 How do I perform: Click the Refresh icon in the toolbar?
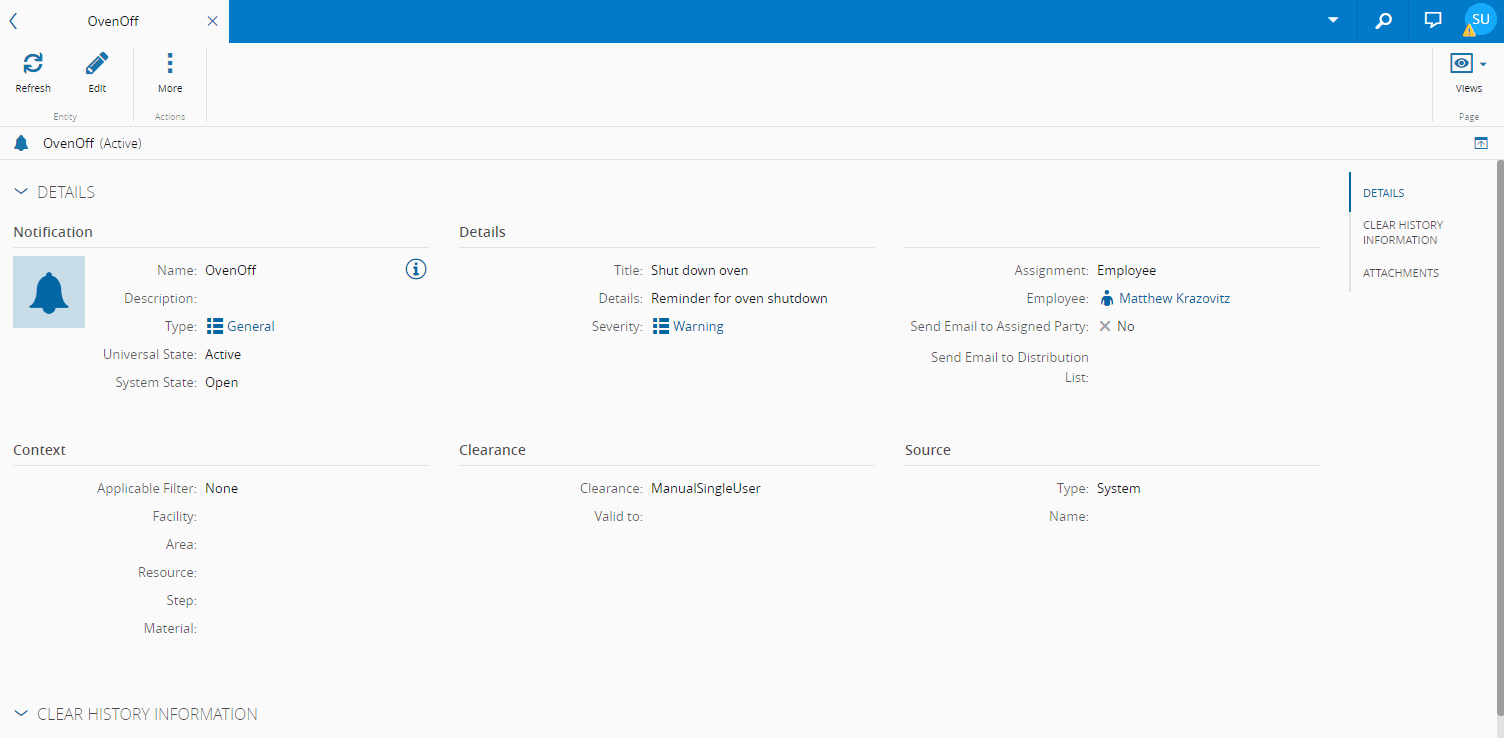coord(33,65)
